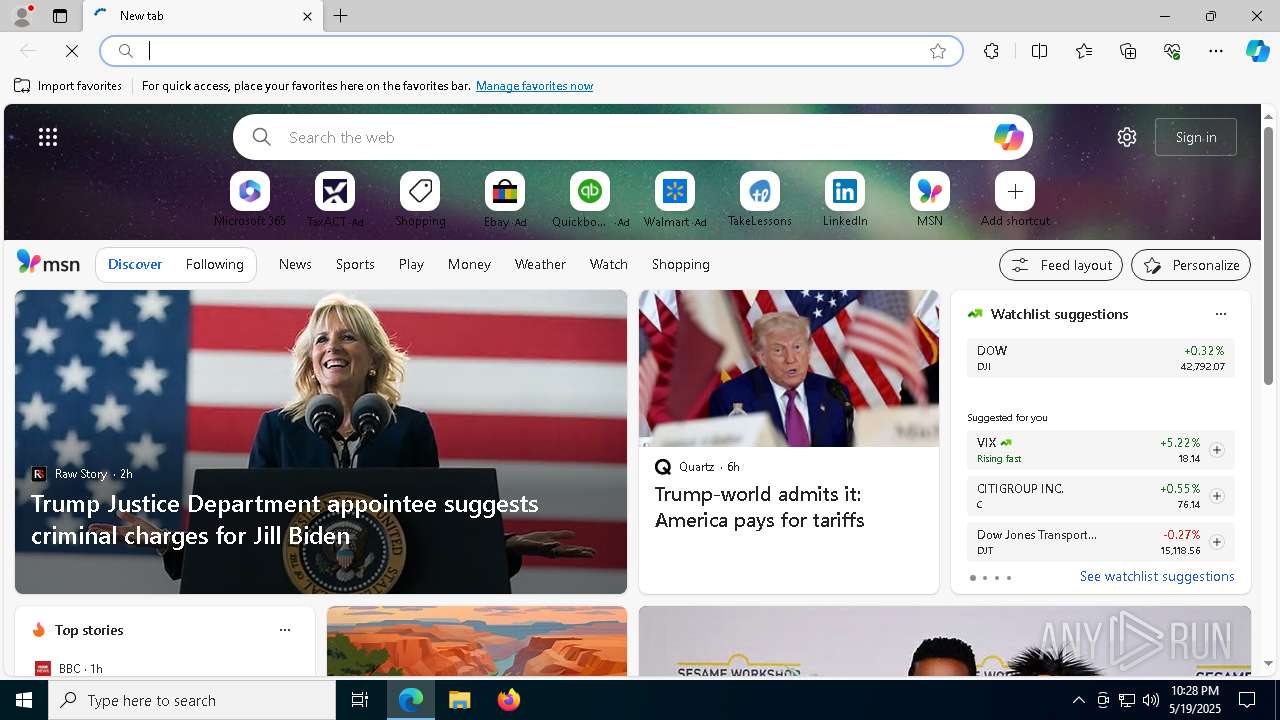The image size is (1280, 720).
Task: Open the Play section
Action: click(x=411, y=264)
